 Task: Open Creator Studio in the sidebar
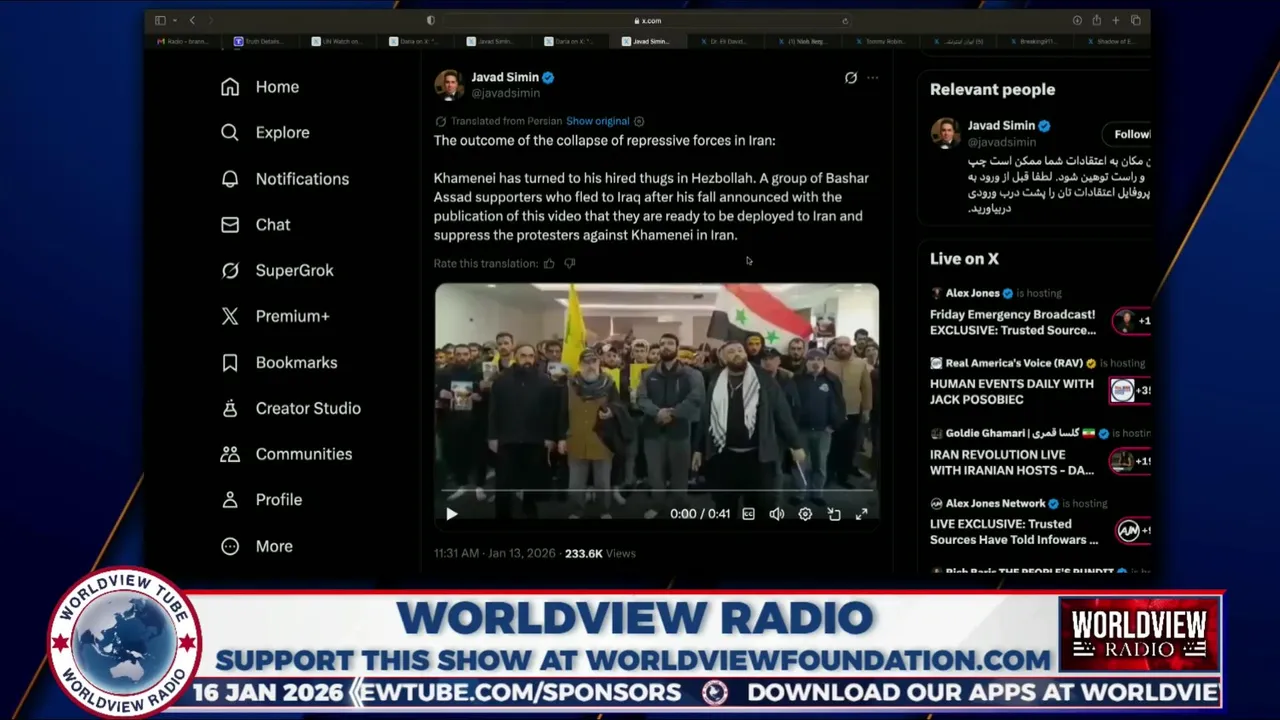pyautogui.click(x=291, y=408)
